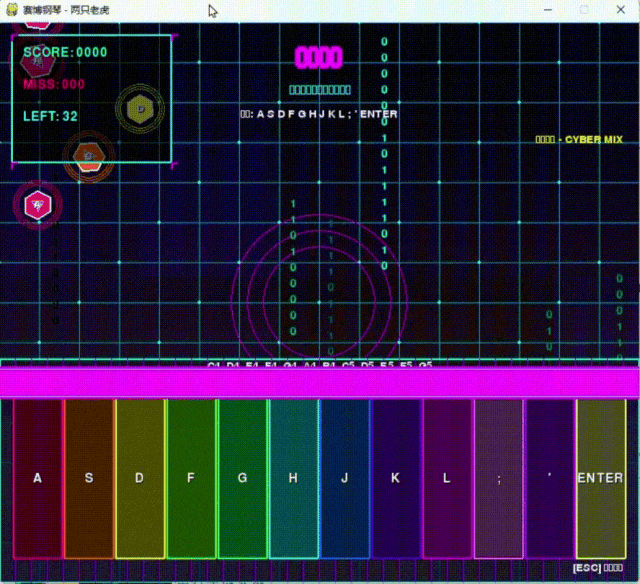This screenshot has height=584, width=640.
Task: Tap the semicolon piano key
Action: pos(498,478)
